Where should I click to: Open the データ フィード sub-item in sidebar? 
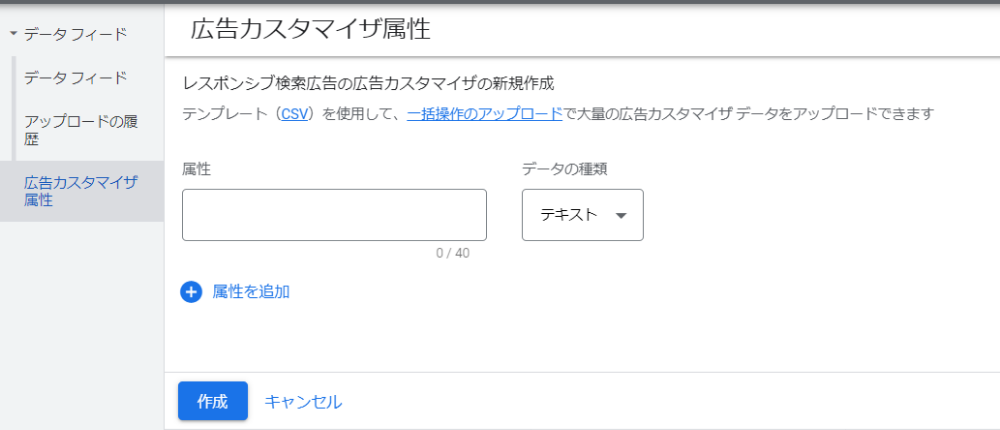point(76,78)
